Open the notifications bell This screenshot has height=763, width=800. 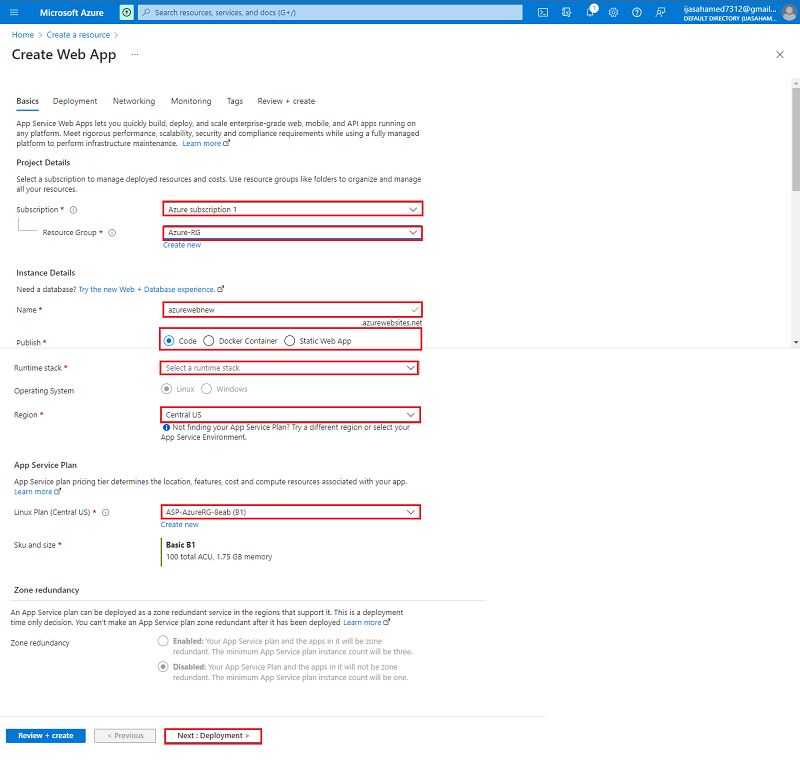tap(590, 12)
